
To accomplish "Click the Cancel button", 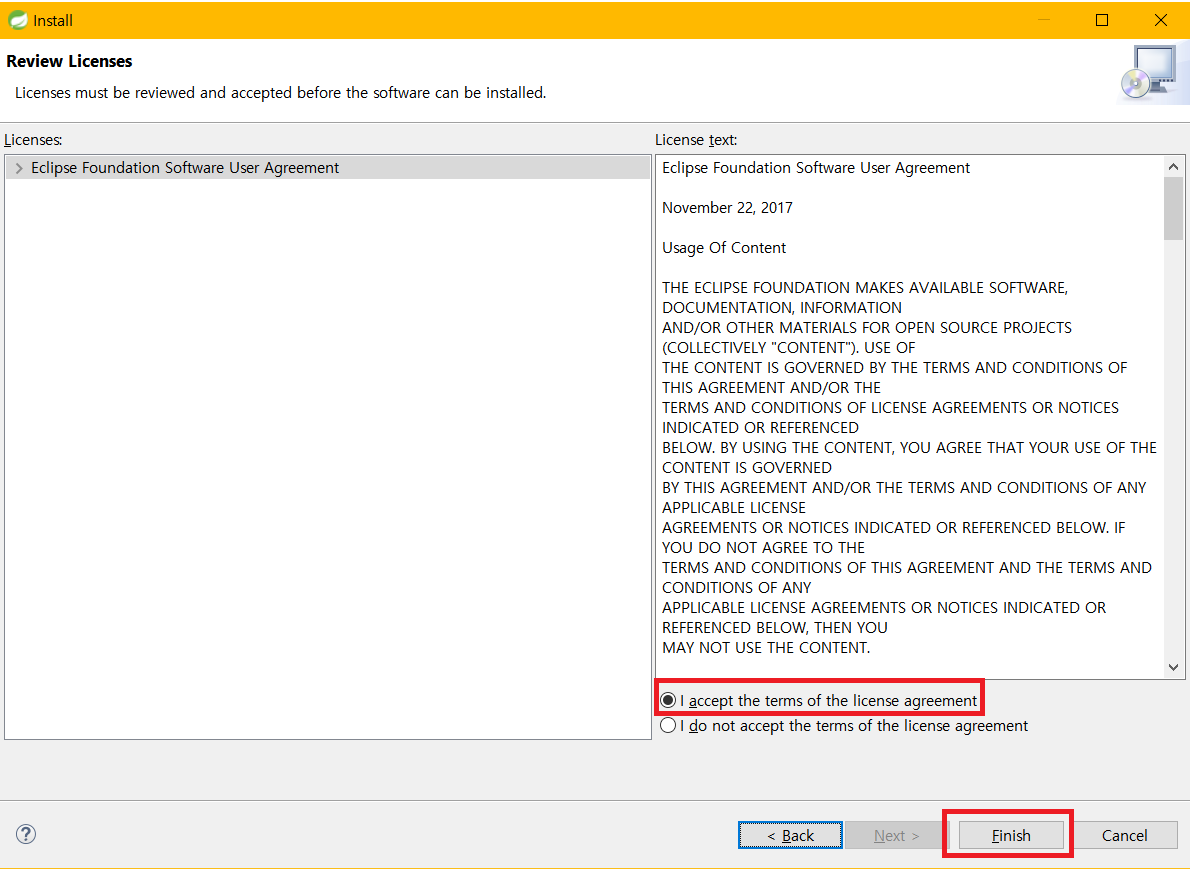I will point(1124,835).
